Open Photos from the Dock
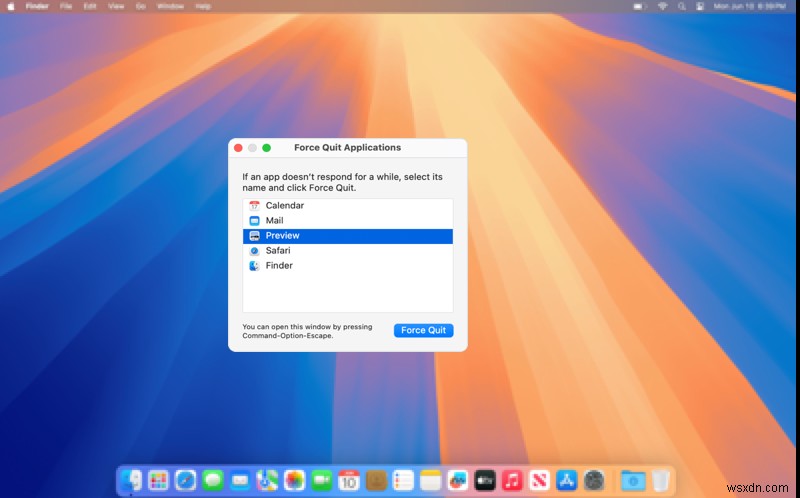Screen dimensions: 800x498 click(x=294, y=481)
